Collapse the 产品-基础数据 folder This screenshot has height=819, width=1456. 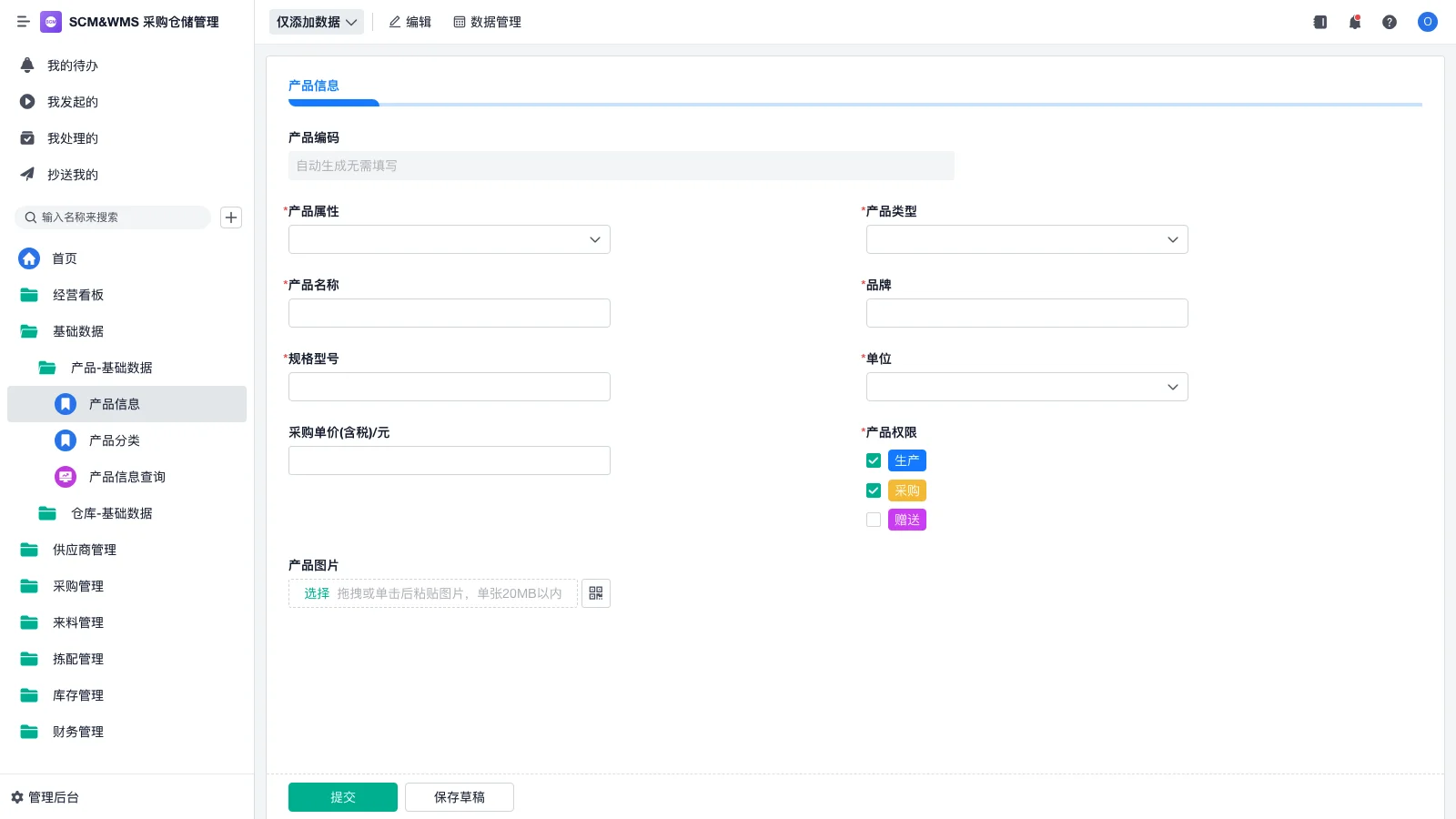point(126,368)
